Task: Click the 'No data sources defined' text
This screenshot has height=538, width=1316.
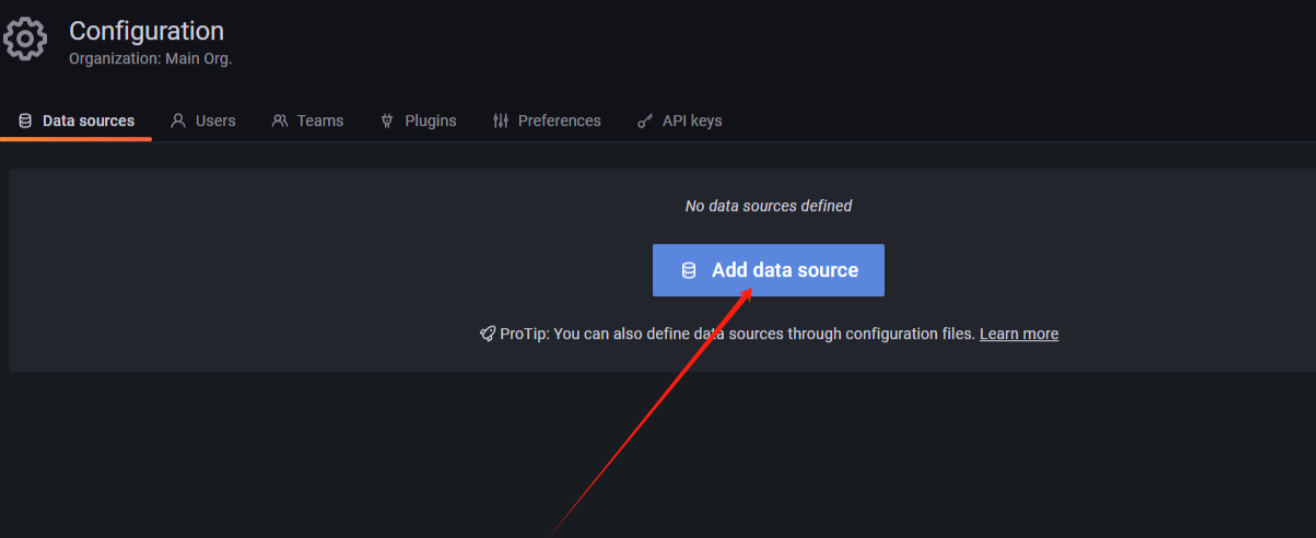Action: (768, 206)
